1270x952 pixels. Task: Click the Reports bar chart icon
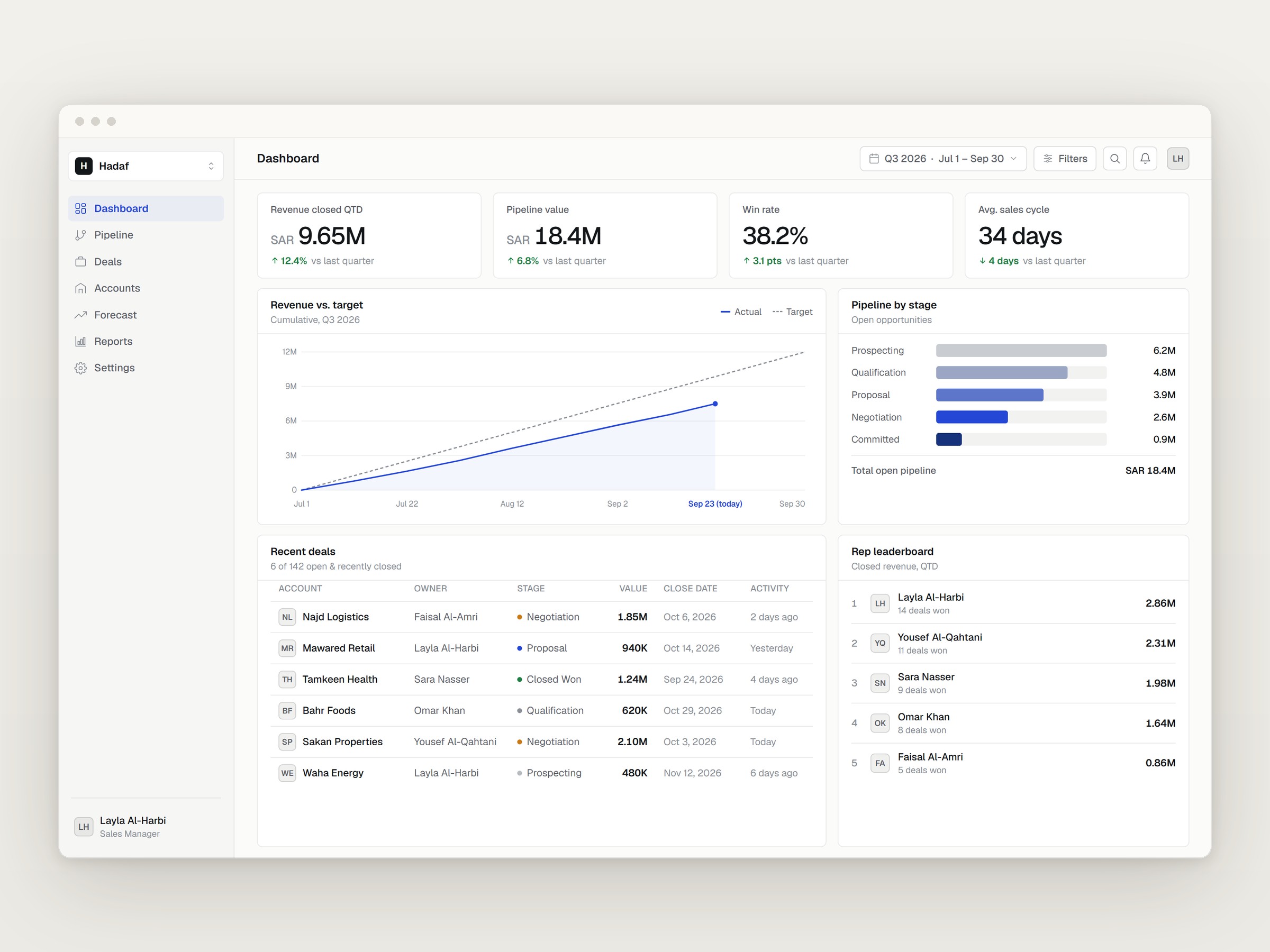(x=81, y=342)
